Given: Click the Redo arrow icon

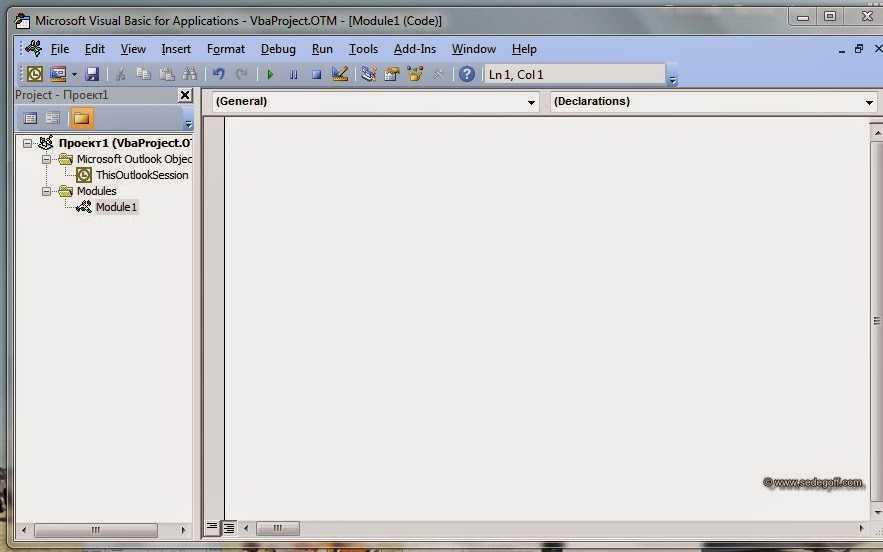Looking at the screenshot, I should click(242, 74).
